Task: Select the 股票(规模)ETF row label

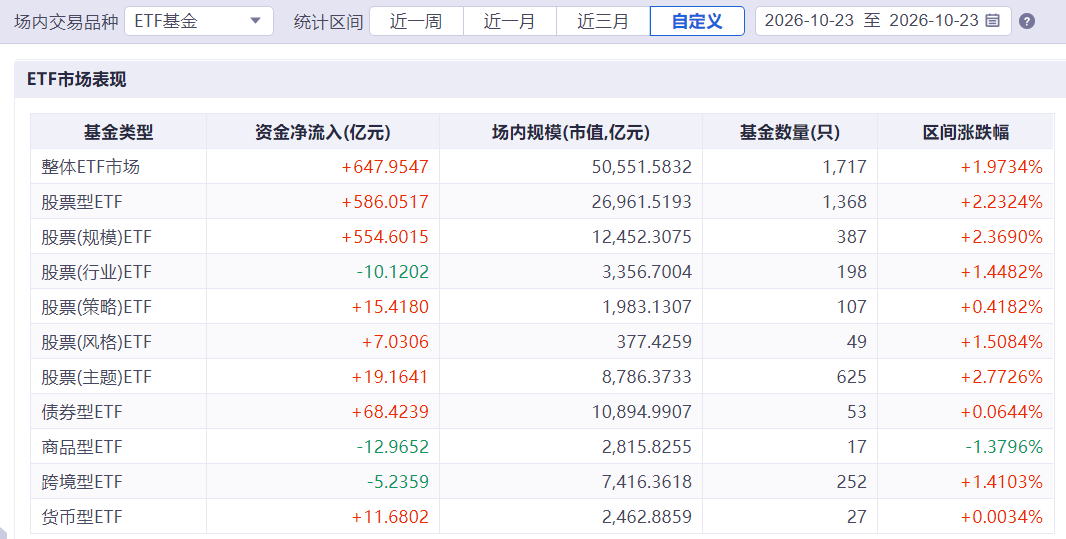Action: tap(97, 237)
